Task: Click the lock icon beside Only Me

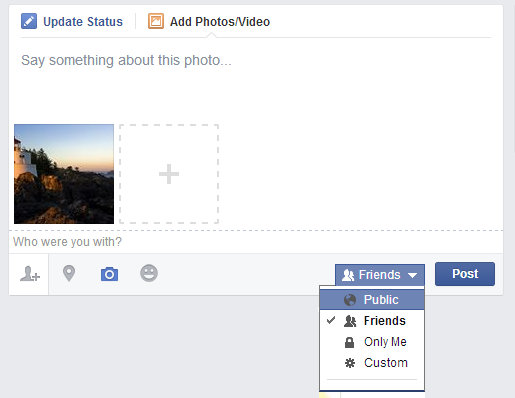Action: [x=349, y=342]
